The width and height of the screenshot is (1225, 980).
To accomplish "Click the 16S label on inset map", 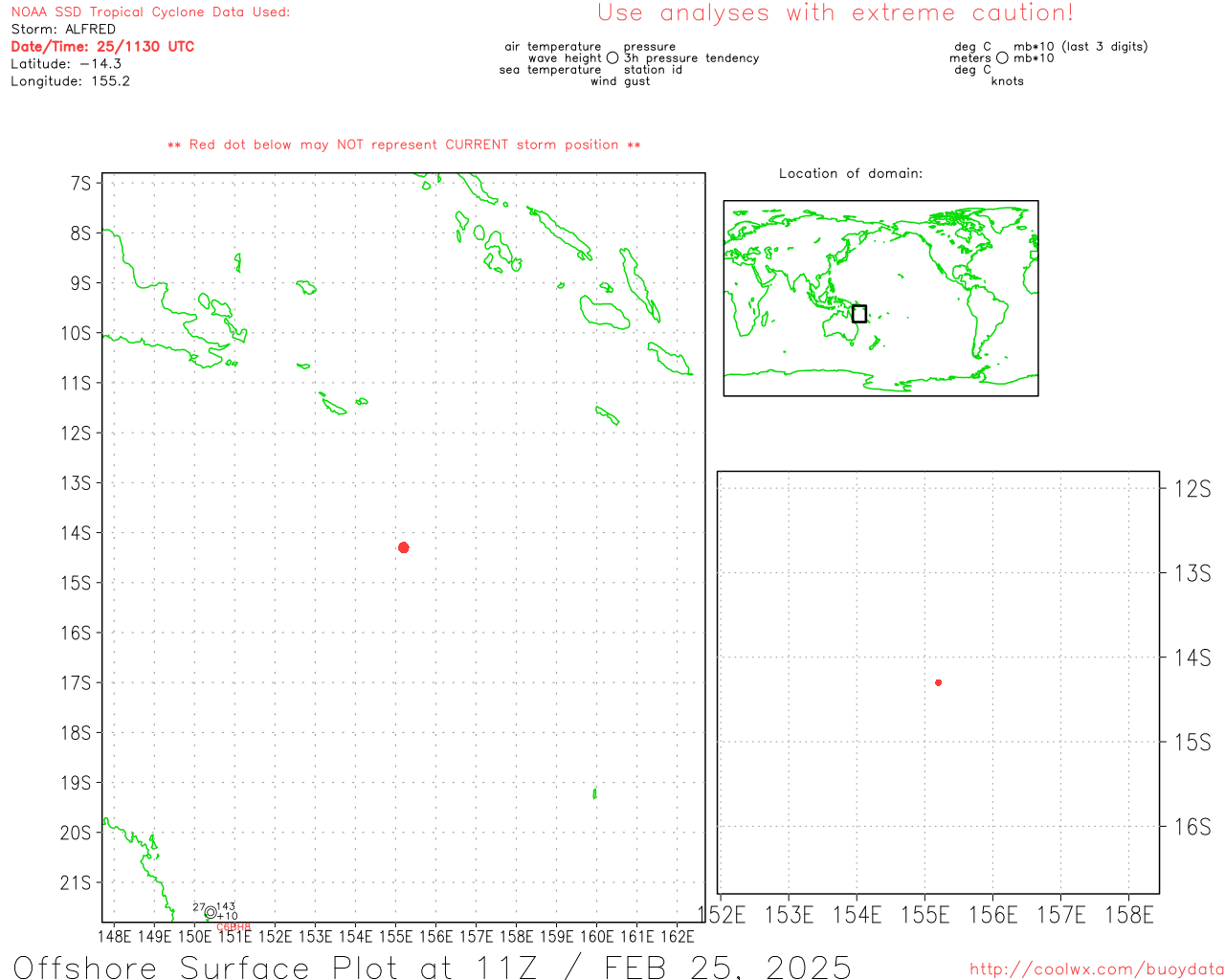I will [x=1192, y=827].
